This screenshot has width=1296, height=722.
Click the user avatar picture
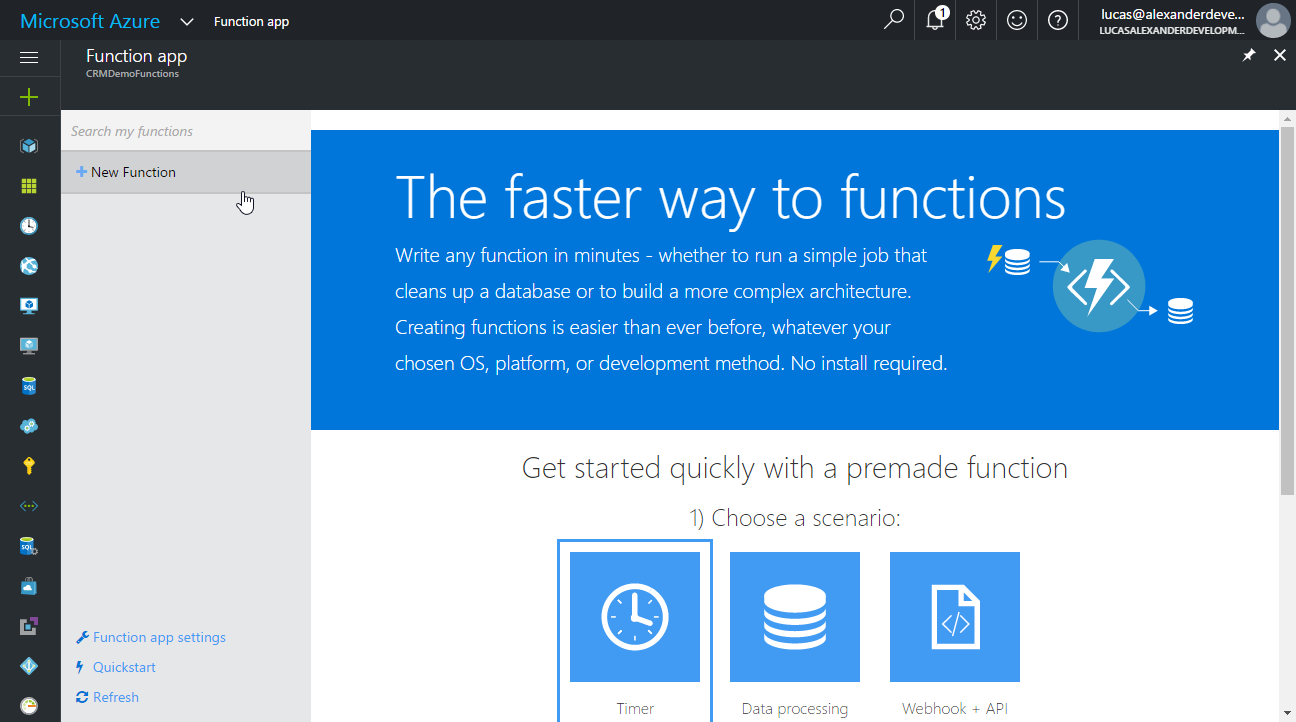click(1272, 20)
